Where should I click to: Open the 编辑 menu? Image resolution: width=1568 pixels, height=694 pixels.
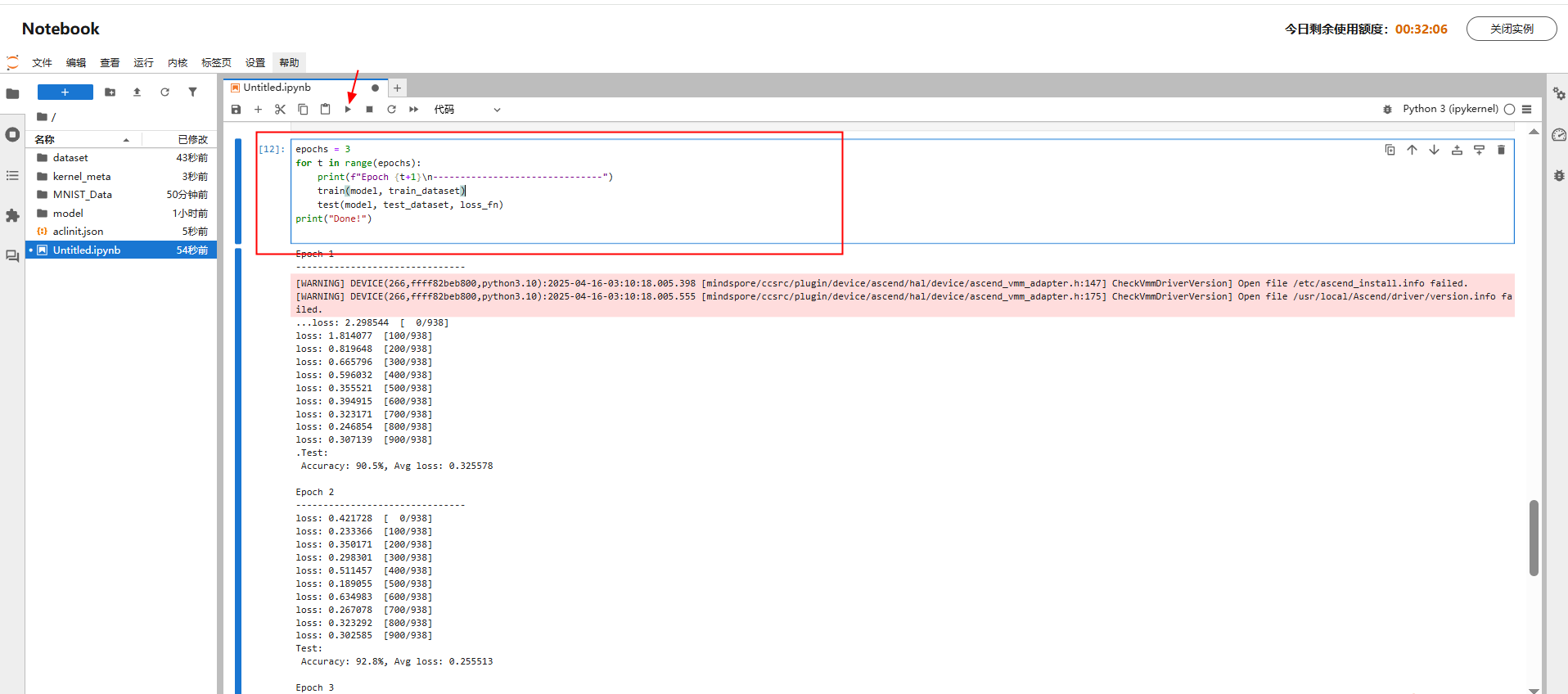tap(76, 62)
